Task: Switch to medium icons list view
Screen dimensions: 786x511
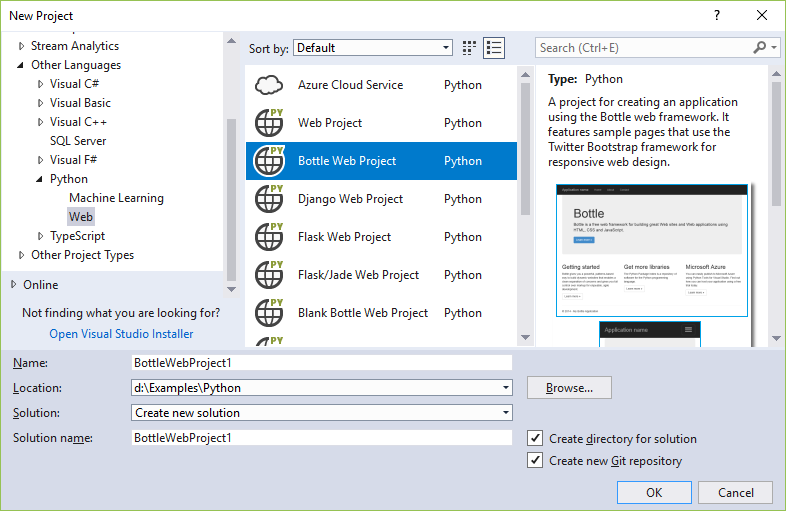Action: (494, 48)
